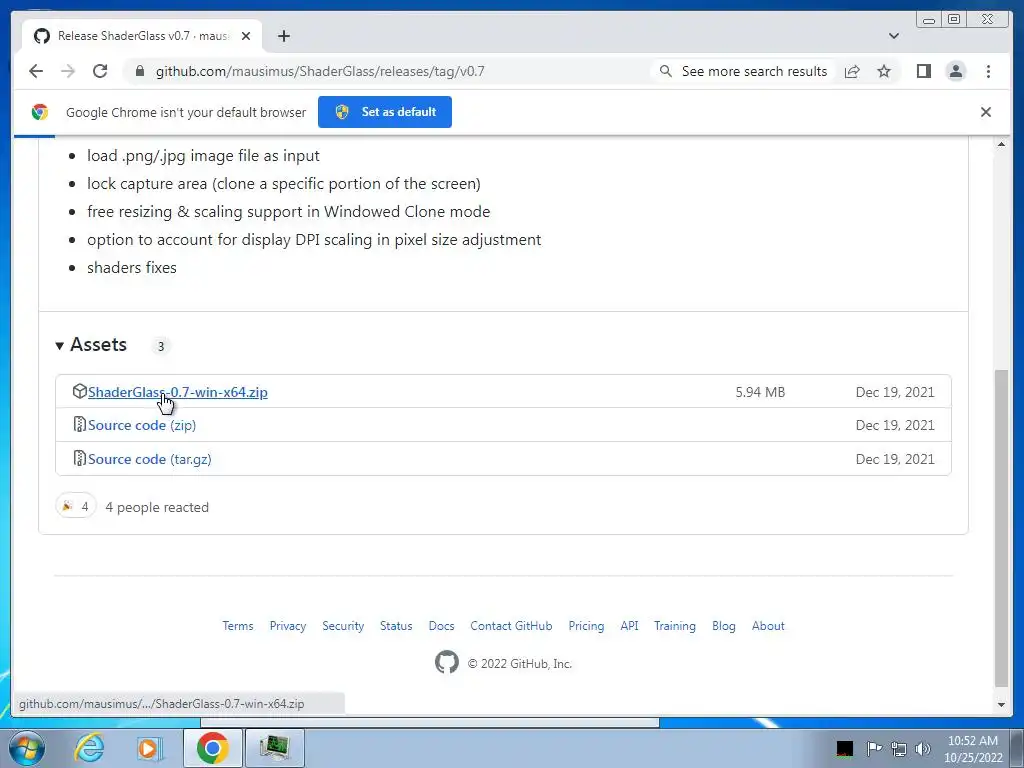Open the Privacy footer link
This screenshot has height=768, width=1024.
[287, 626]
